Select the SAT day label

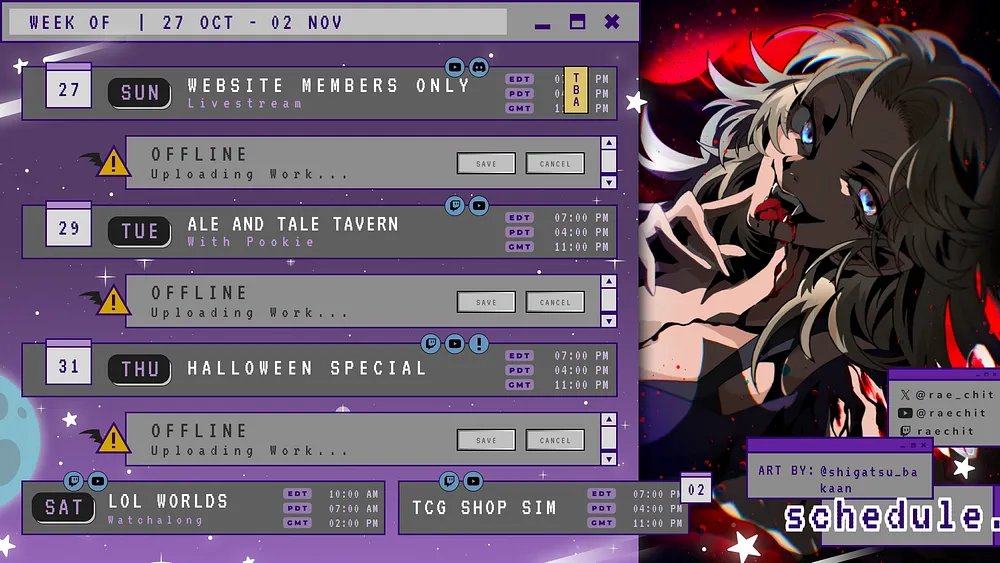pos(63,508)
